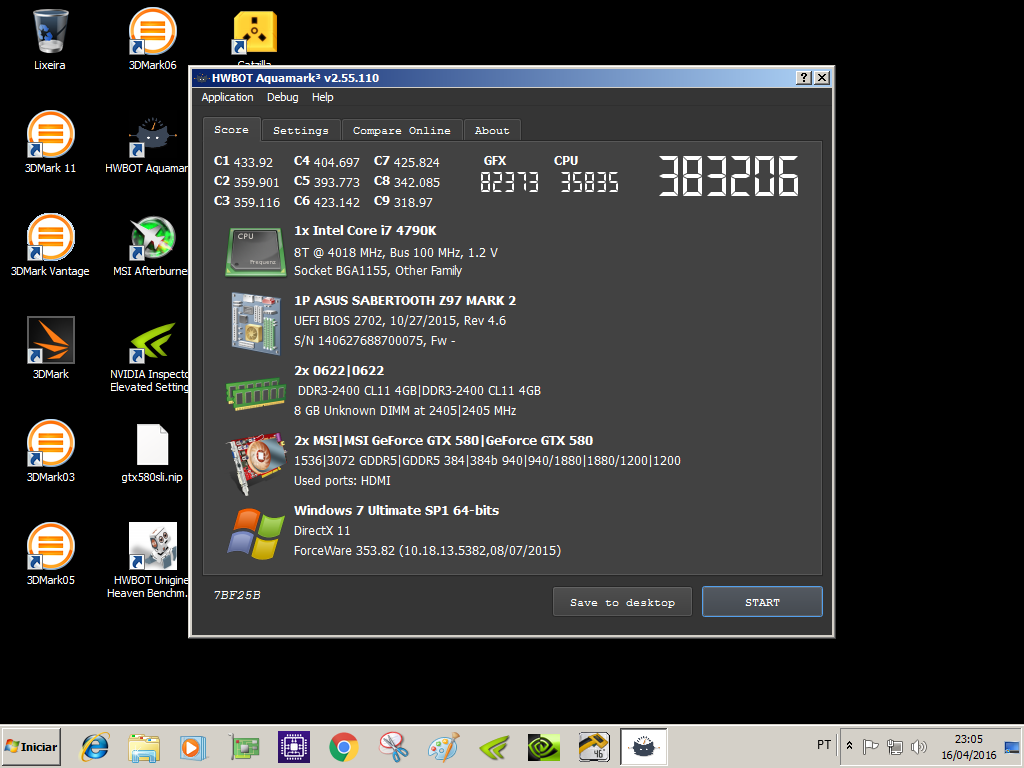This screenshot has height=768, width=1024.
Task: Open the CPU-Z purple chip taskbar icon
Action: (x=294, y=746)
